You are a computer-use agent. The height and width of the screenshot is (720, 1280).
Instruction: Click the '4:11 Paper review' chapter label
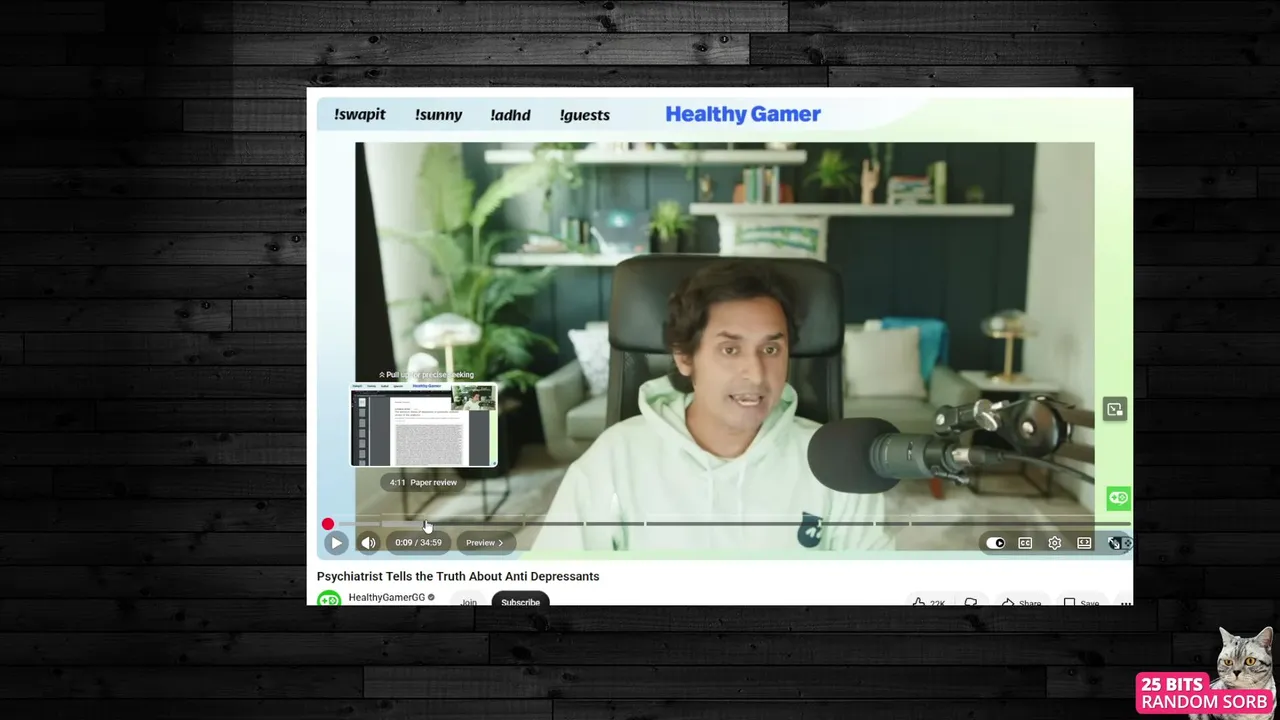[423, 482]
